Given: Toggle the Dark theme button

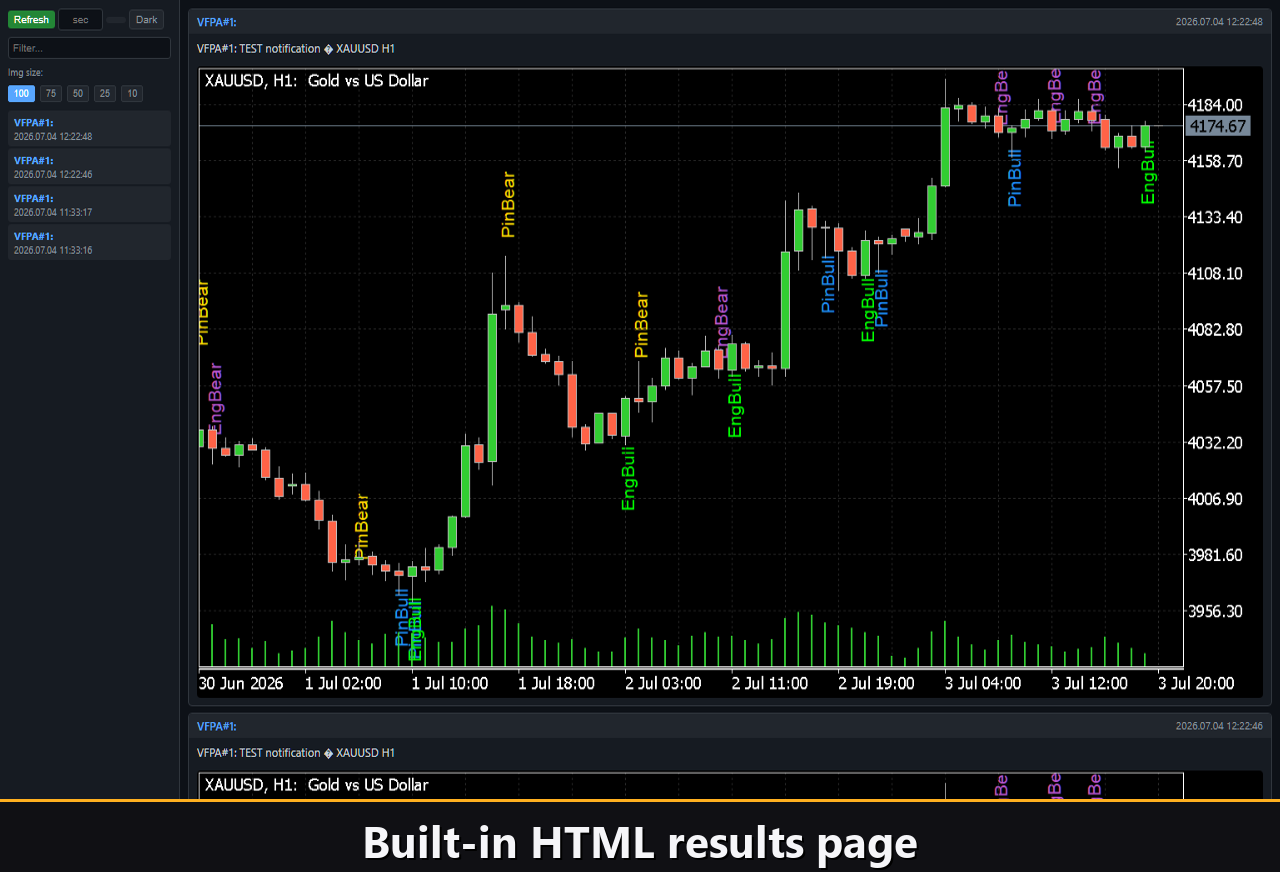Looking at the screenshot, I should [147, 20].
